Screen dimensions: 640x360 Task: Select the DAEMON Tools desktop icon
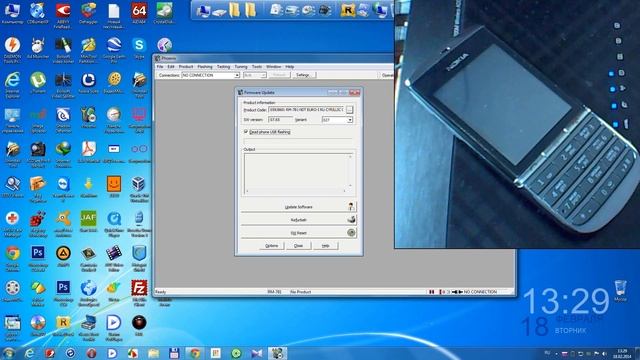[x=12, y=49]
